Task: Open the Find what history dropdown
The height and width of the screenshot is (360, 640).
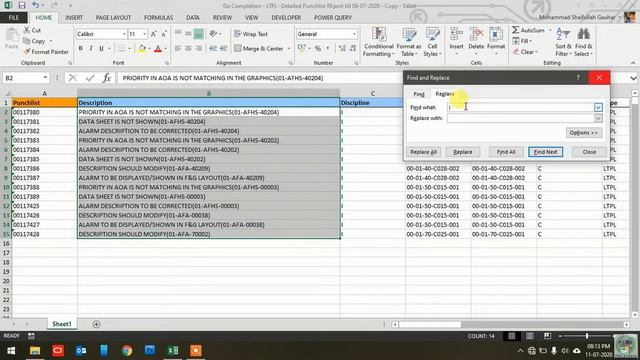Action: pyautogui.click(x=598, y=107)
